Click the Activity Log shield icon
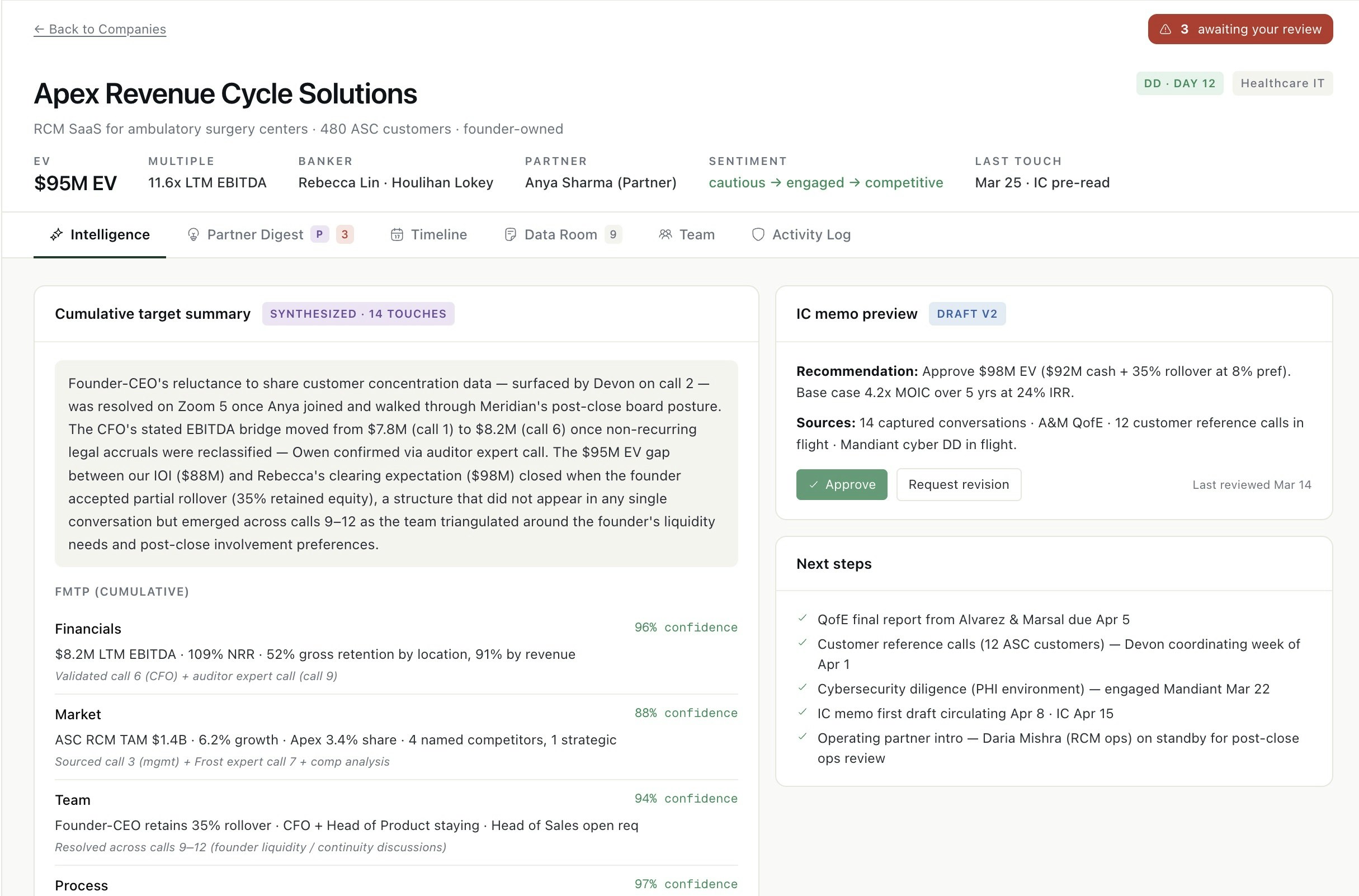This screenshot has height=896, width=1359. click(x=757, y=234)
